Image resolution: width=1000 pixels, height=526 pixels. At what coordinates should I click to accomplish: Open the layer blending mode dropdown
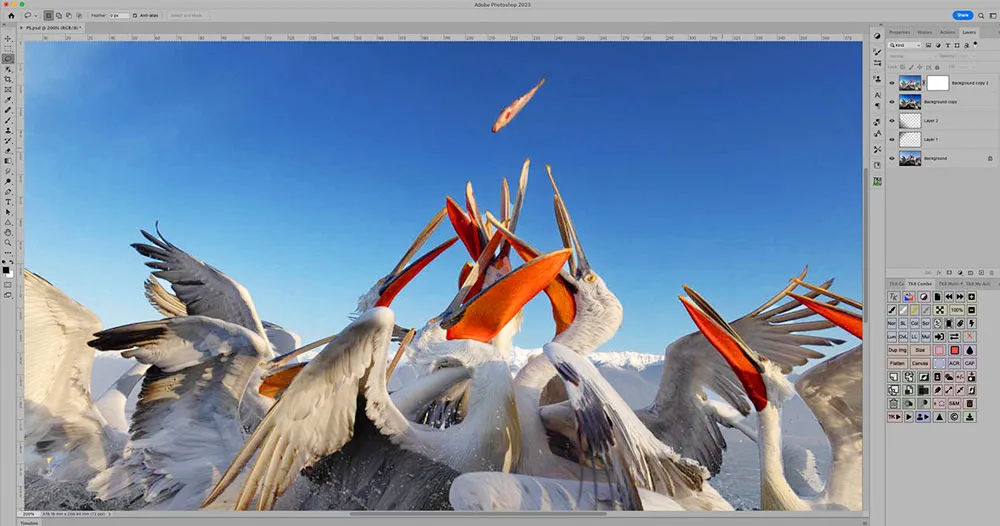(x=913, y=56)
